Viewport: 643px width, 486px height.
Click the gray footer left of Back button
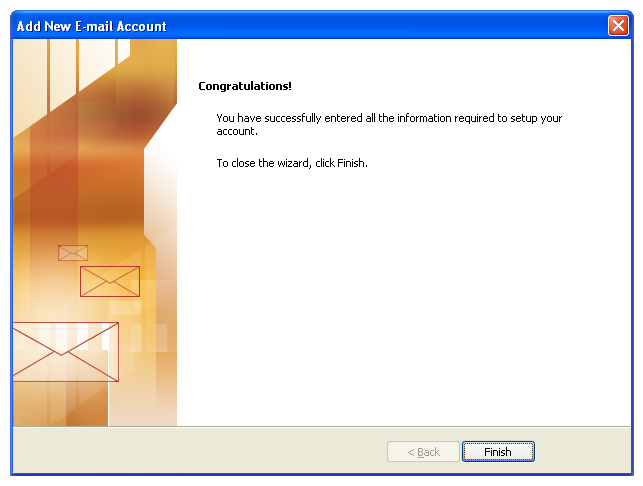click(197, 451)
